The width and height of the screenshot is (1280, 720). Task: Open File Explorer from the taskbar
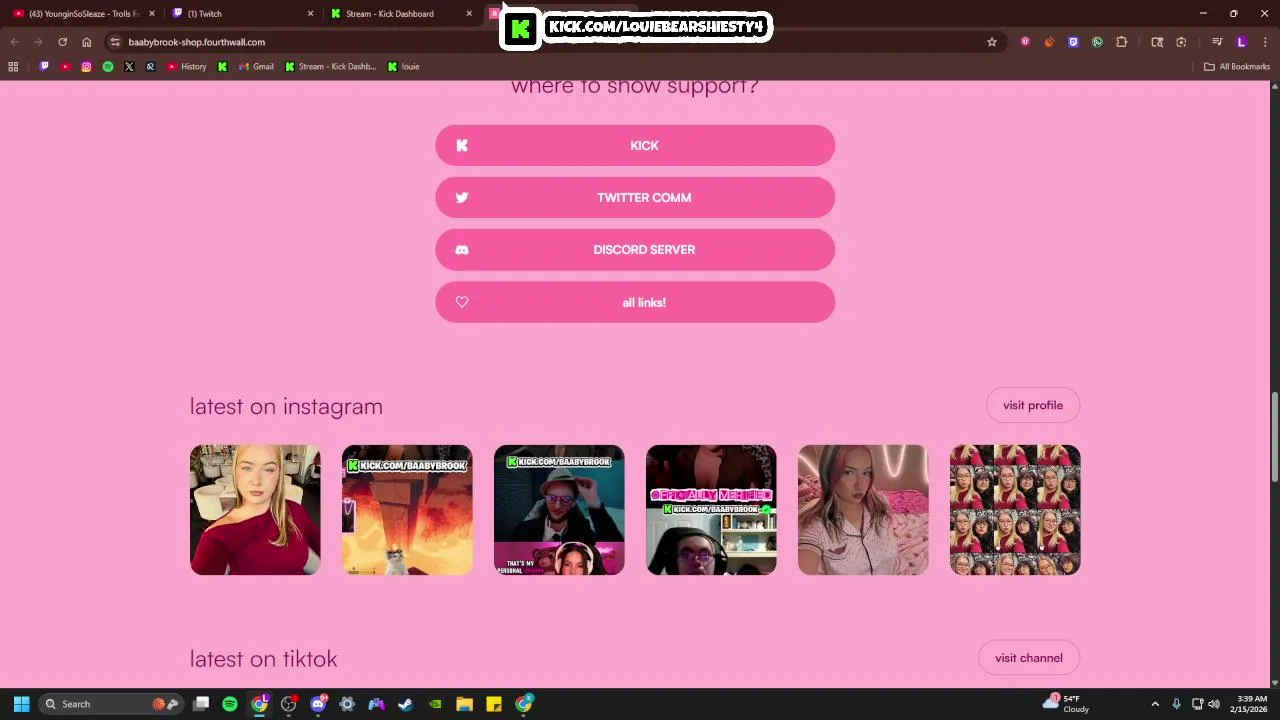pyautogui.click(x=464, y=704)
